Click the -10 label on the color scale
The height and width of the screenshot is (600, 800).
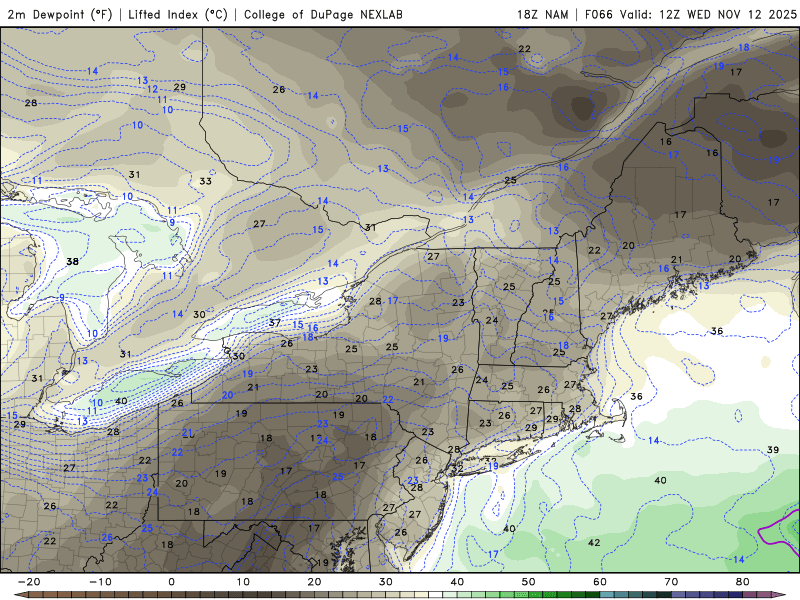point(100,582)
